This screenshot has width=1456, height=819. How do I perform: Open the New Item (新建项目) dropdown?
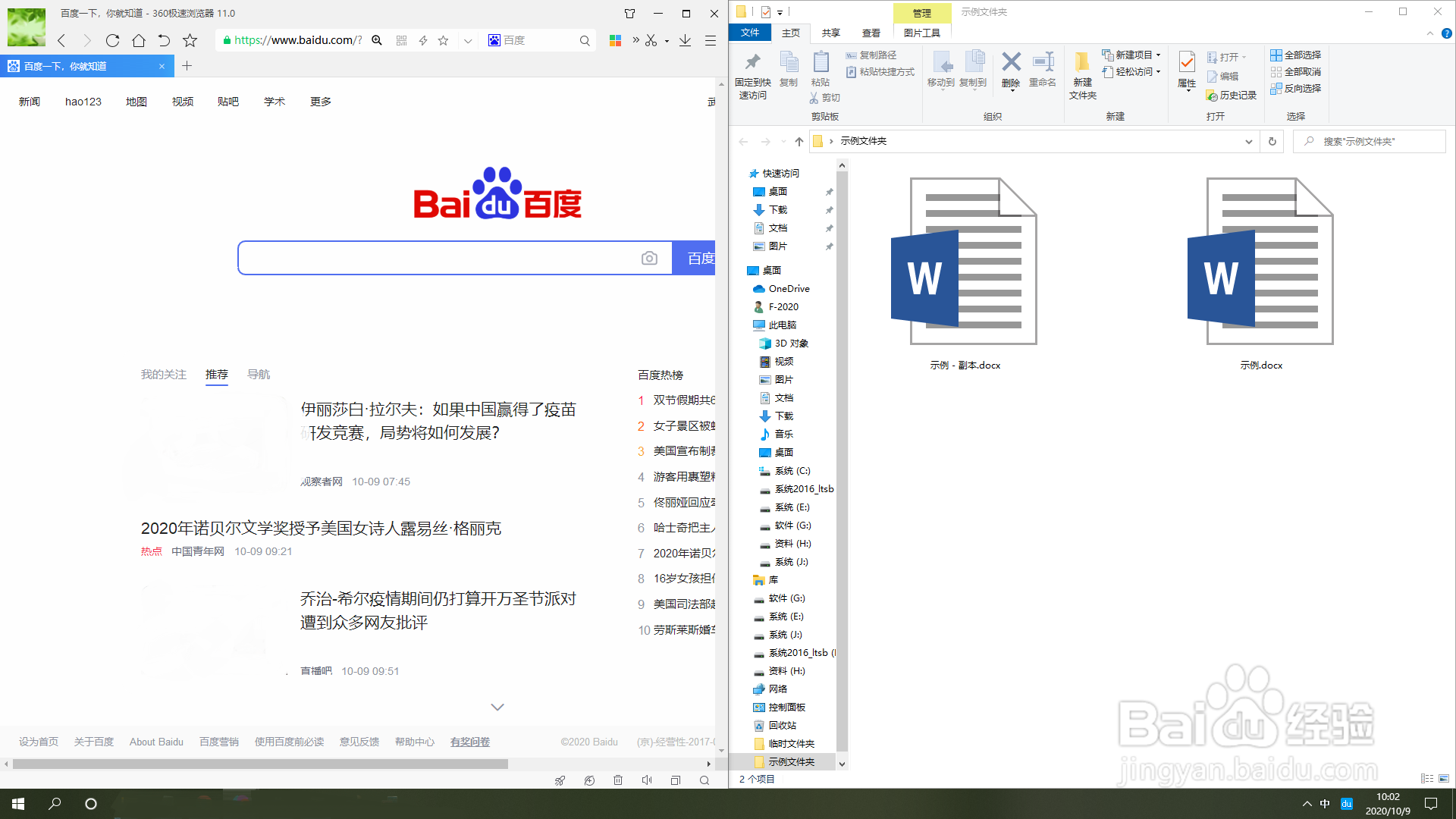(1131, 55)
